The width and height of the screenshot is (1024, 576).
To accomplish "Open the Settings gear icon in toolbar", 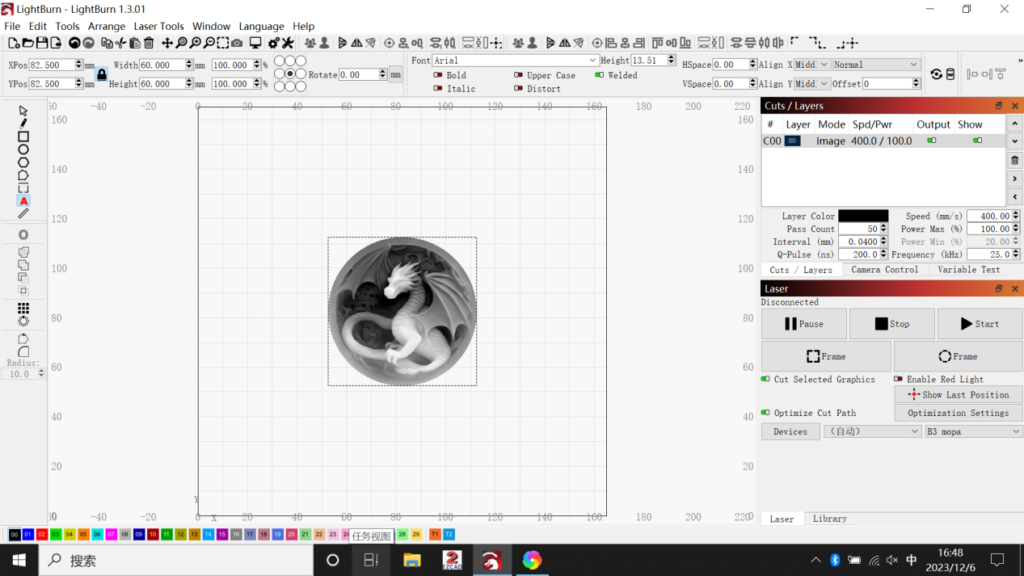I will [273, 43].
